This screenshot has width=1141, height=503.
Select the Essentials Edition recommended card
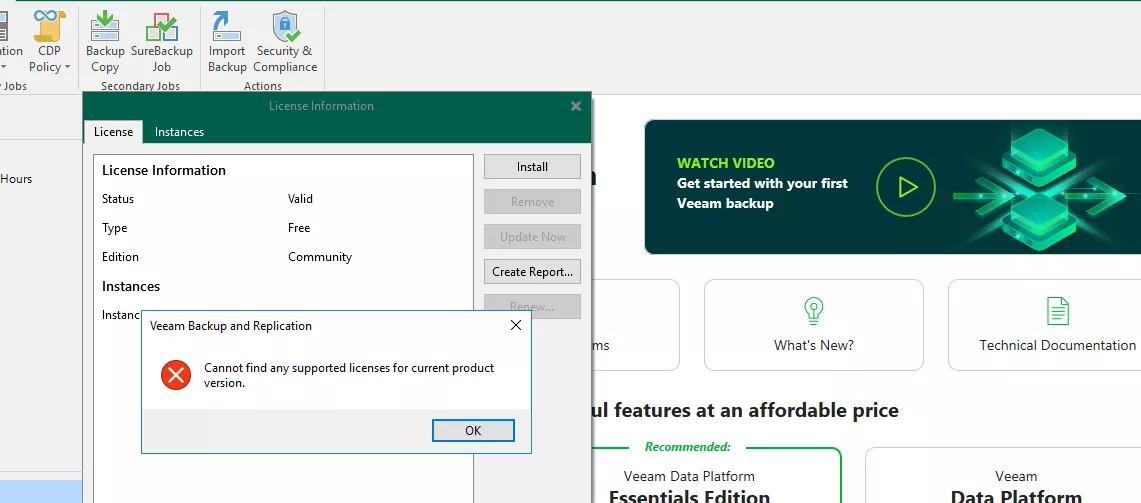[717, 475]
